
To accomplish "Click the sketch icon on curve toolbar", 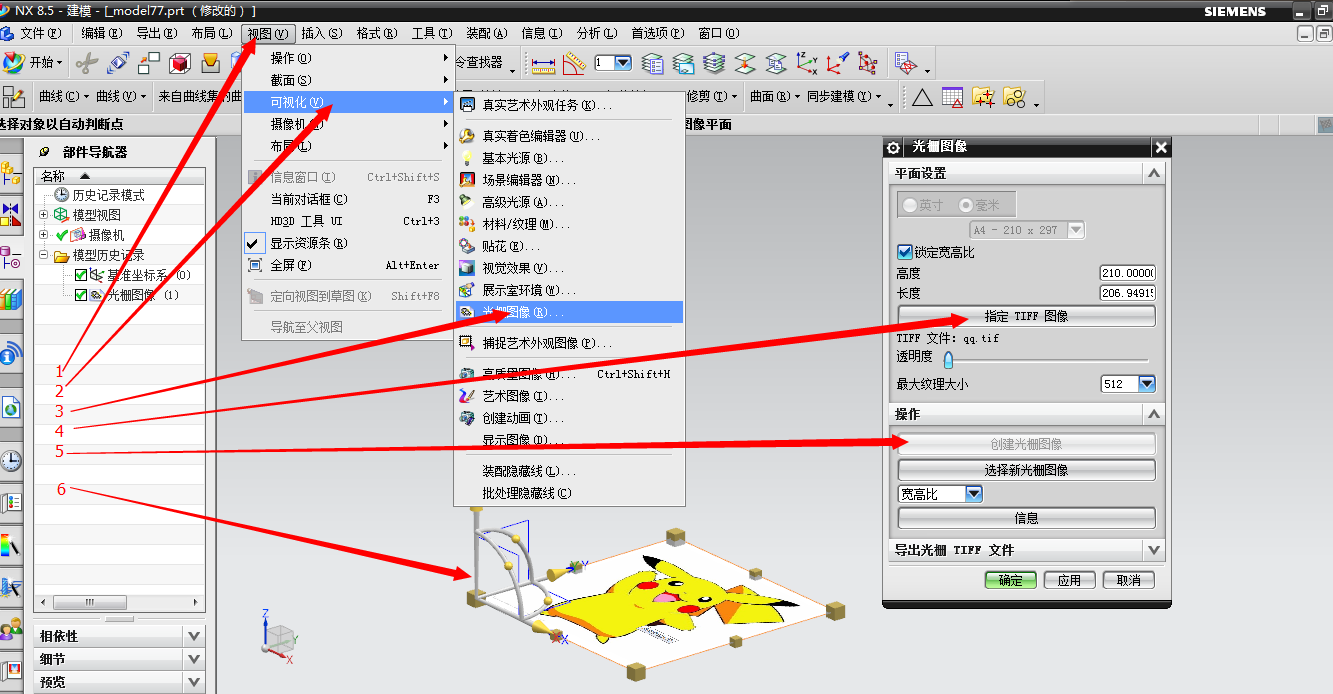I will (14, 97).
